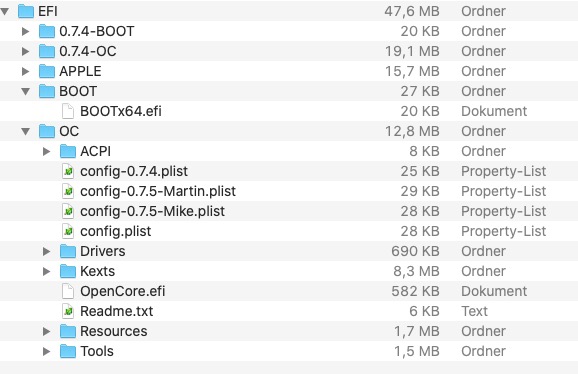Screen dimensions: 578x374
Task: Expand the ACPI folder arrow
Action: (x=46, y=151)
